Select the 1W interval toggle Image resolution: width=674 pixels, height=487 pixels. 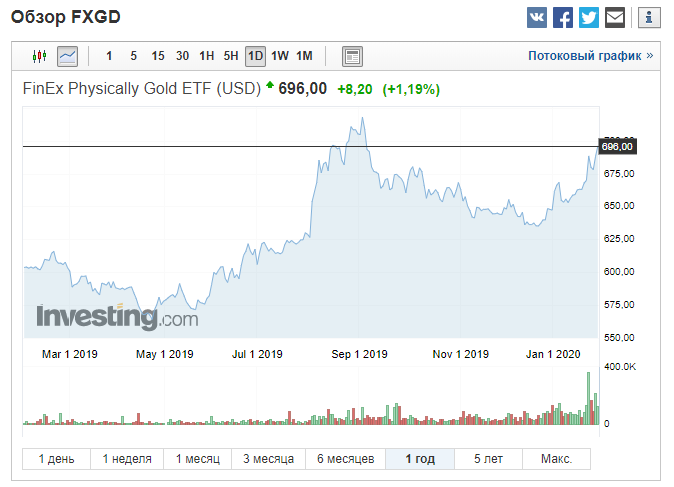click(280, 56)
